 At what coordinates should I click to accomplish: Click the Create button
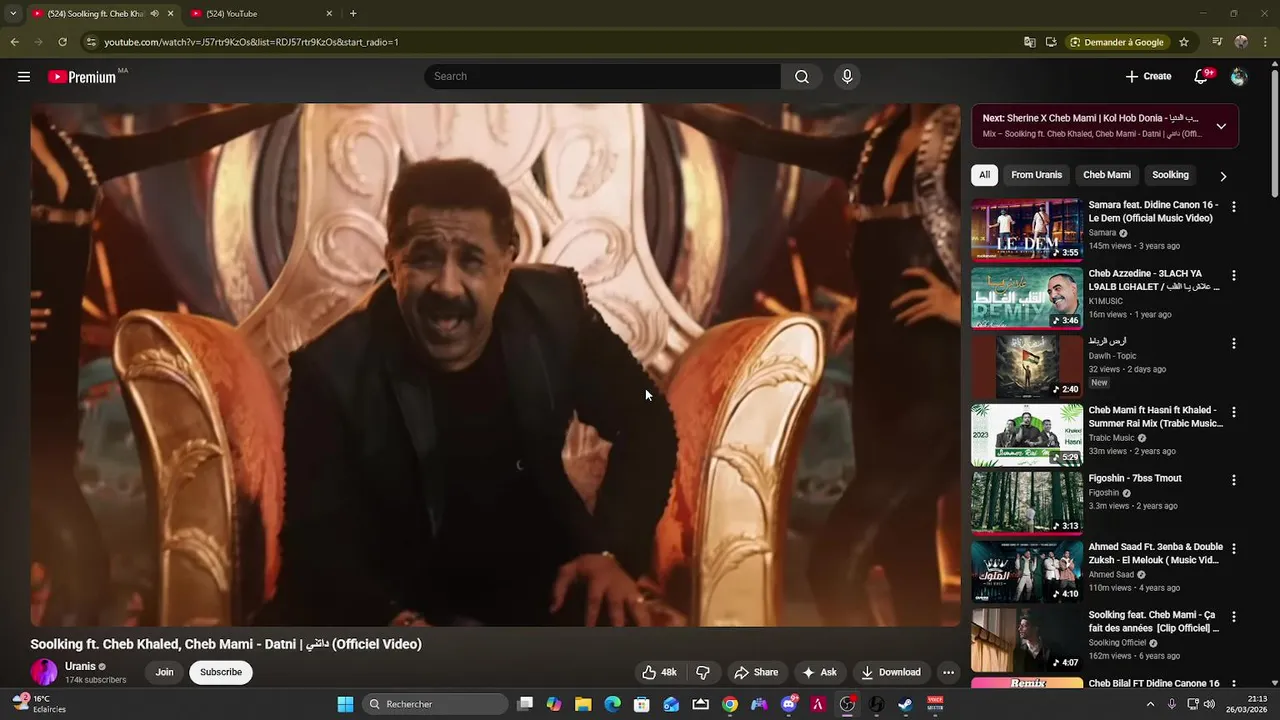[1148, 76]
